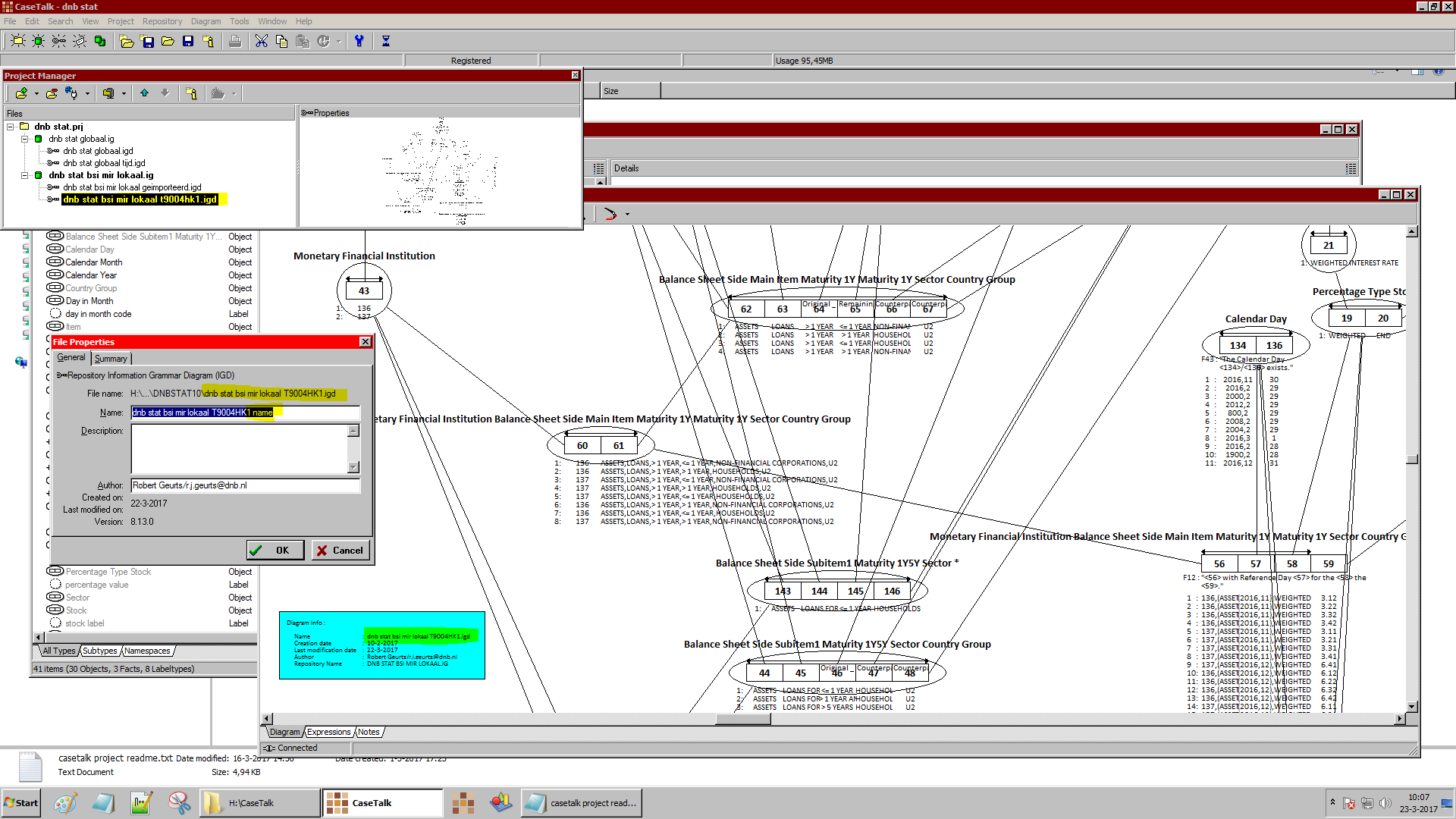Click the blue floppy Save icon
Viewport: 1456px width, 819px height.
[188, 41]
